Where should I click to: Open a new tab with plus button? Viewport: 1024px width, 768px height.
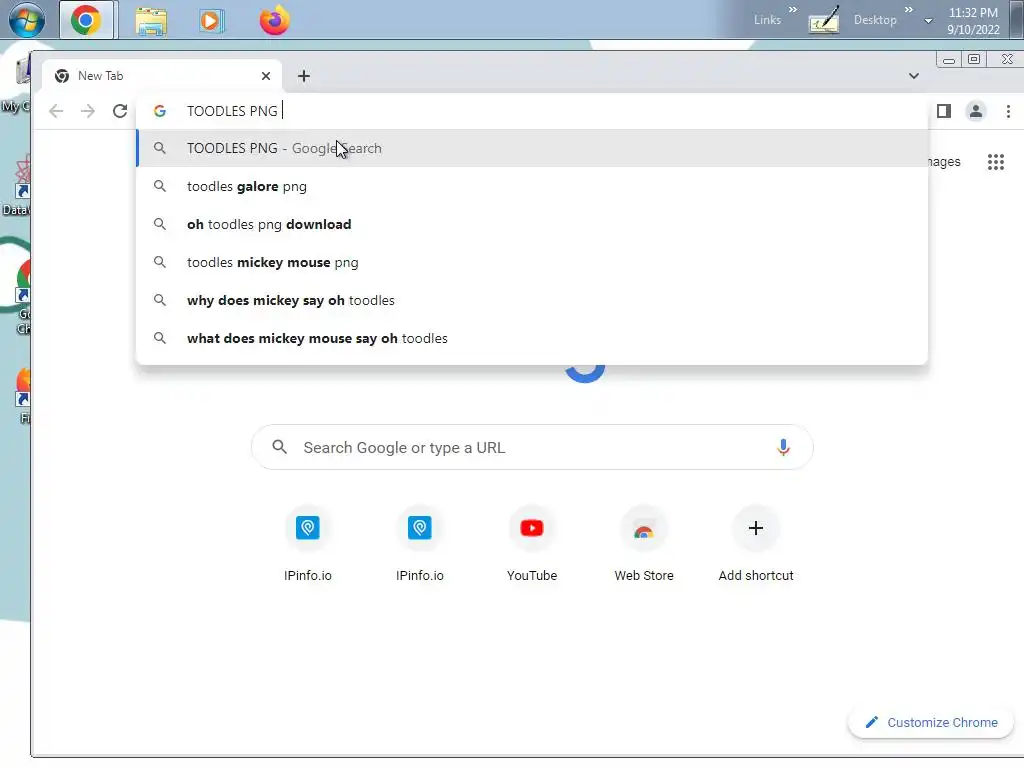(x=304, y=76)
